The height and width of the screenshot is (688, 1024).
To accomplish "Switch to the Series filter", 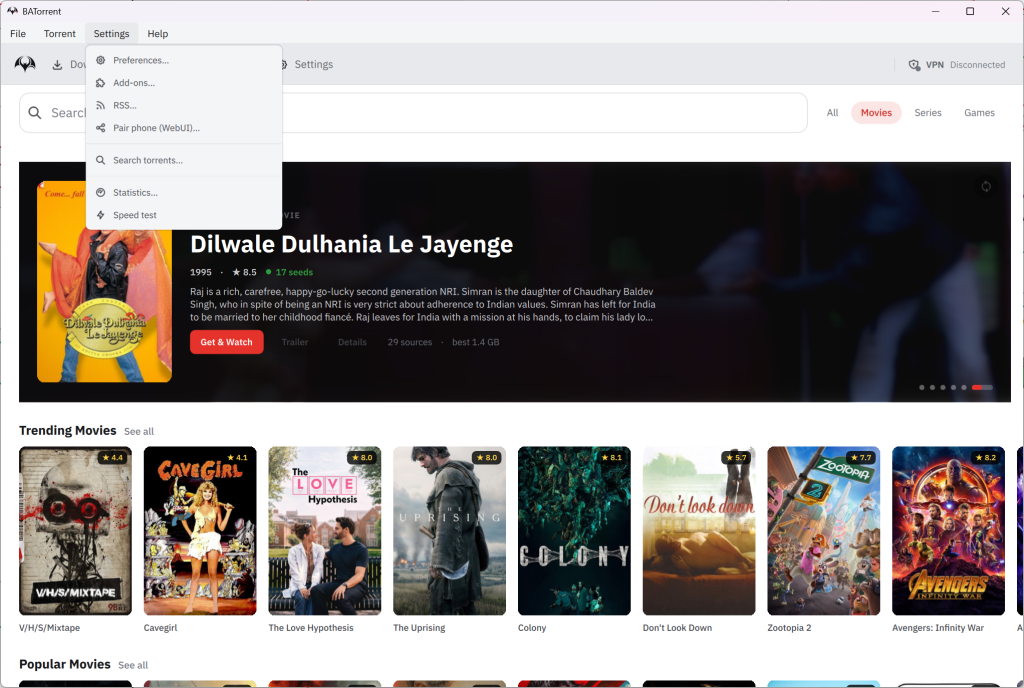I will (927, 113).
